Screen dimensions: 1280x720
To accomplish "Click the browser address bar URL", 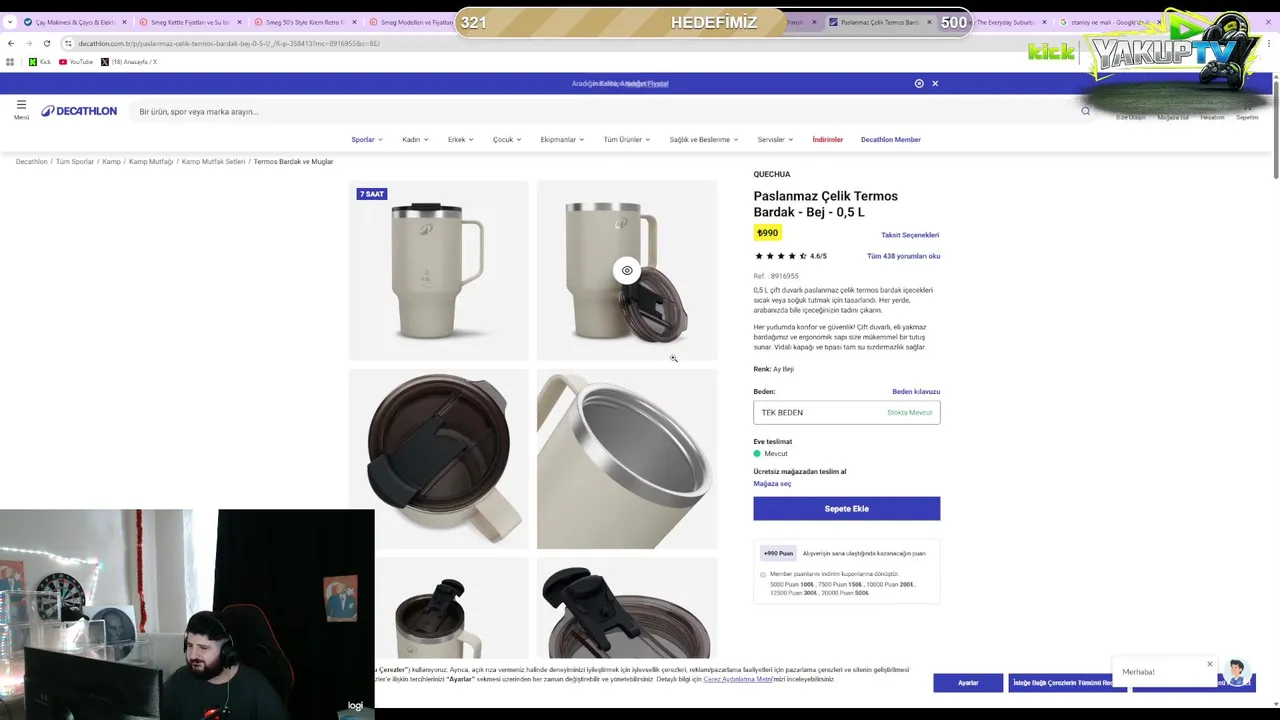I will pos(229,43).
